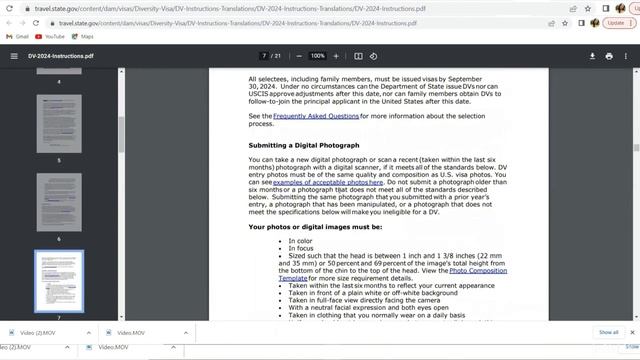This screenshot has width=640, height=360.
Task: Open the YouTube bookmark
Action: click(50, 37)
